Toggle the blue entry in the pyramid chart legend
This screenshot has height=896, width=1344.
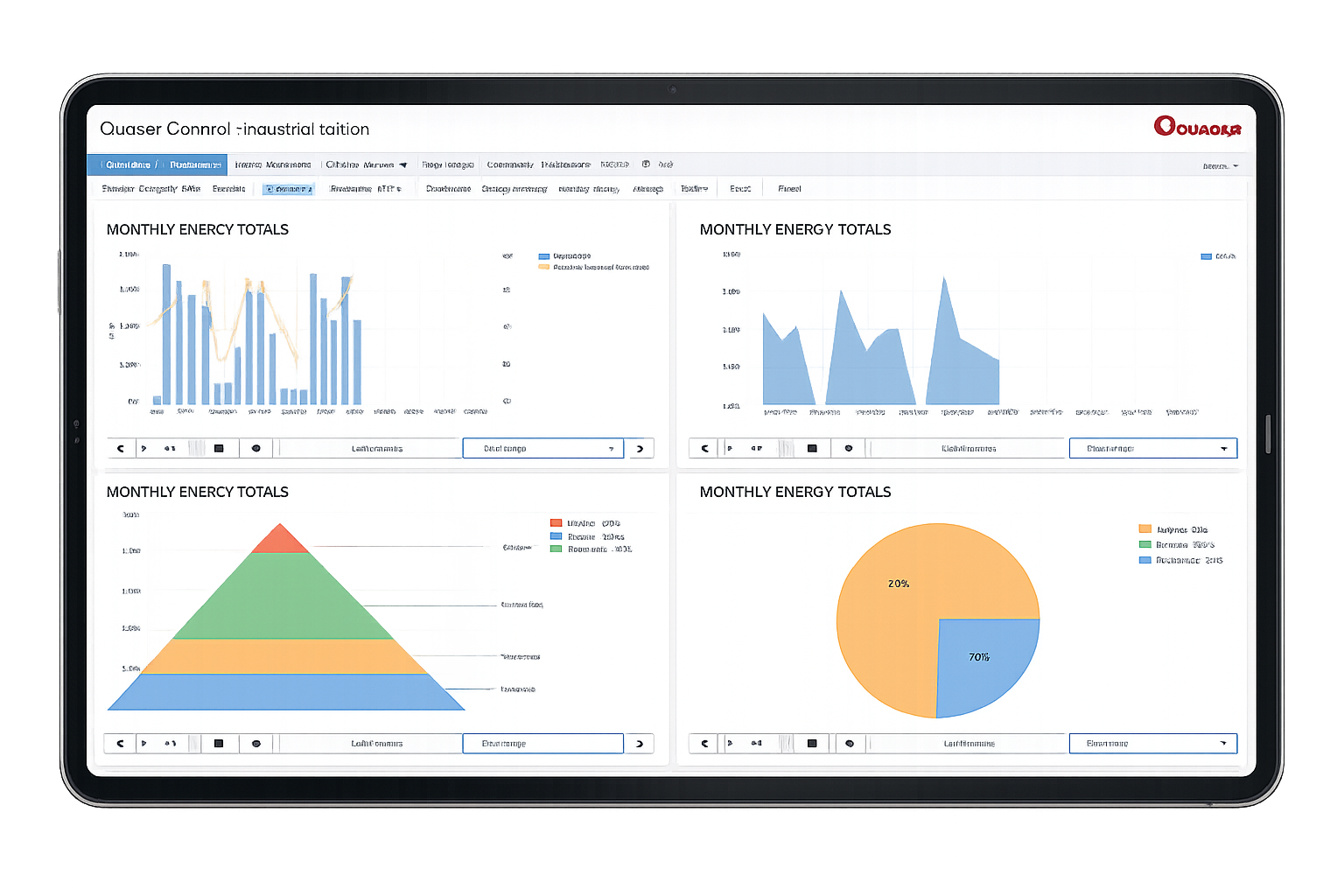tap(587, 536)
